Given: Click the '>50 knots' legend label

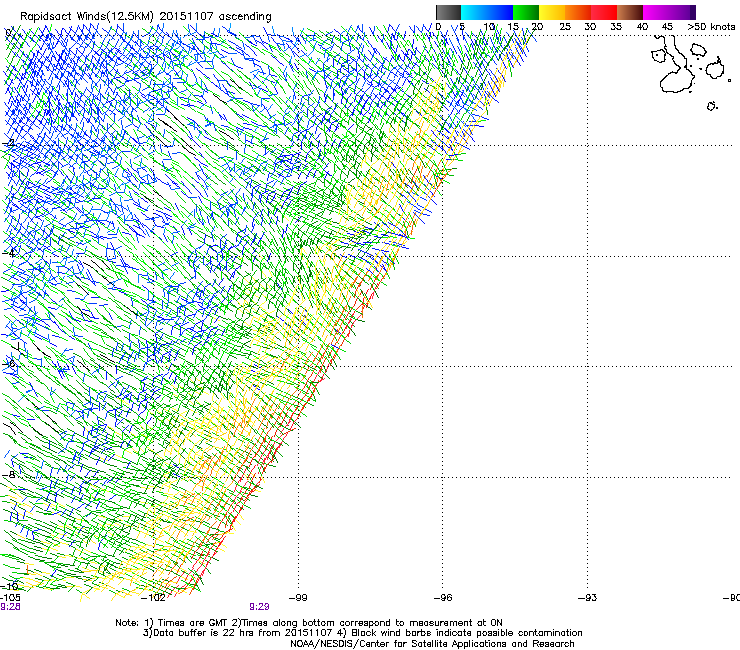Looking at the screenshot, I should tap(711, 26).
